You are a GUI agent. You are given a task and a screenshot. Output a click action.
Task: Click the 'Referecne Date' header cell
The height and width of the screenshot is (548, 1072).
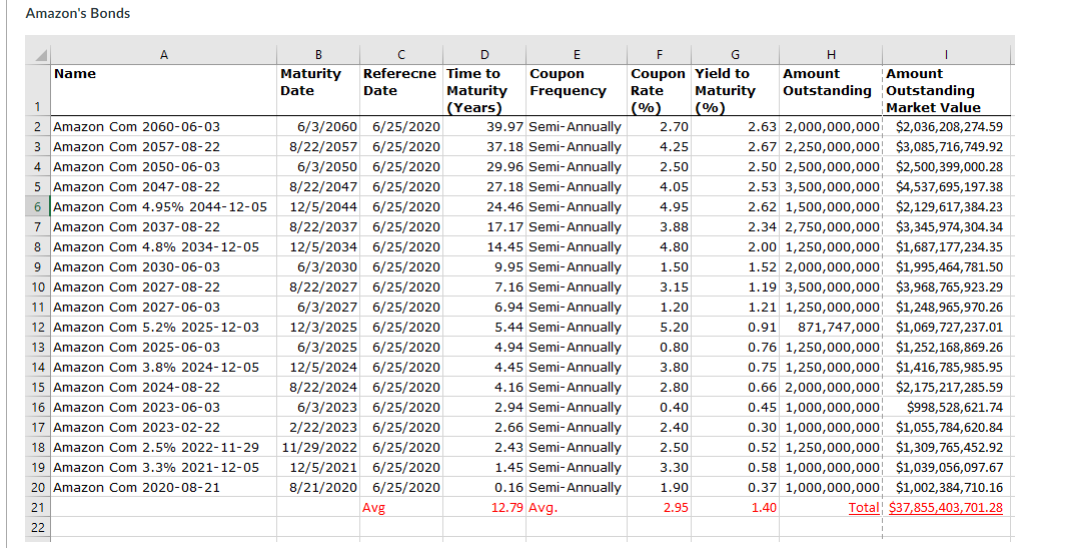pos(401,90)
